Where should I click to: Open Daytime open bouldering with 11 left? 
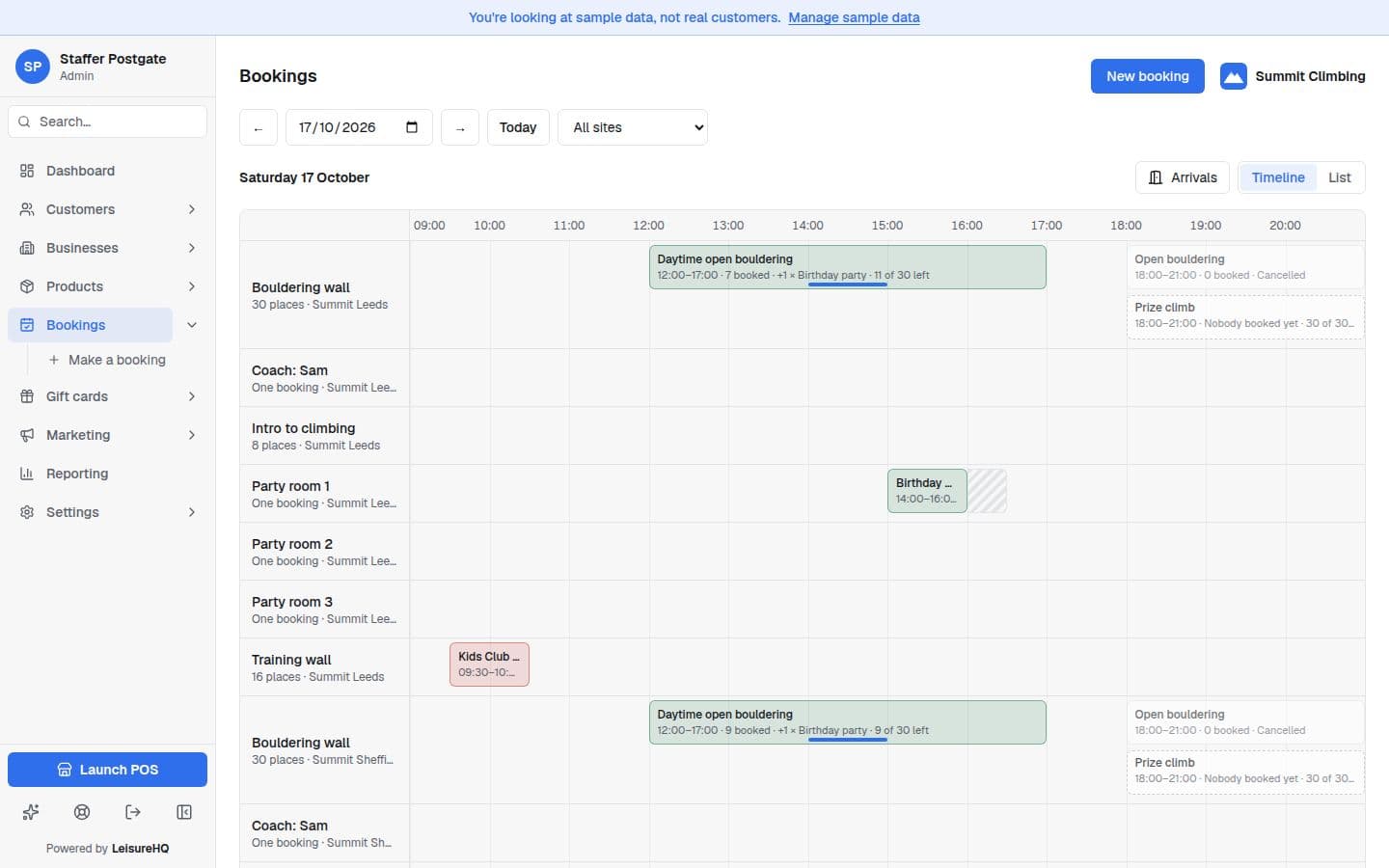tap(848, 267)
